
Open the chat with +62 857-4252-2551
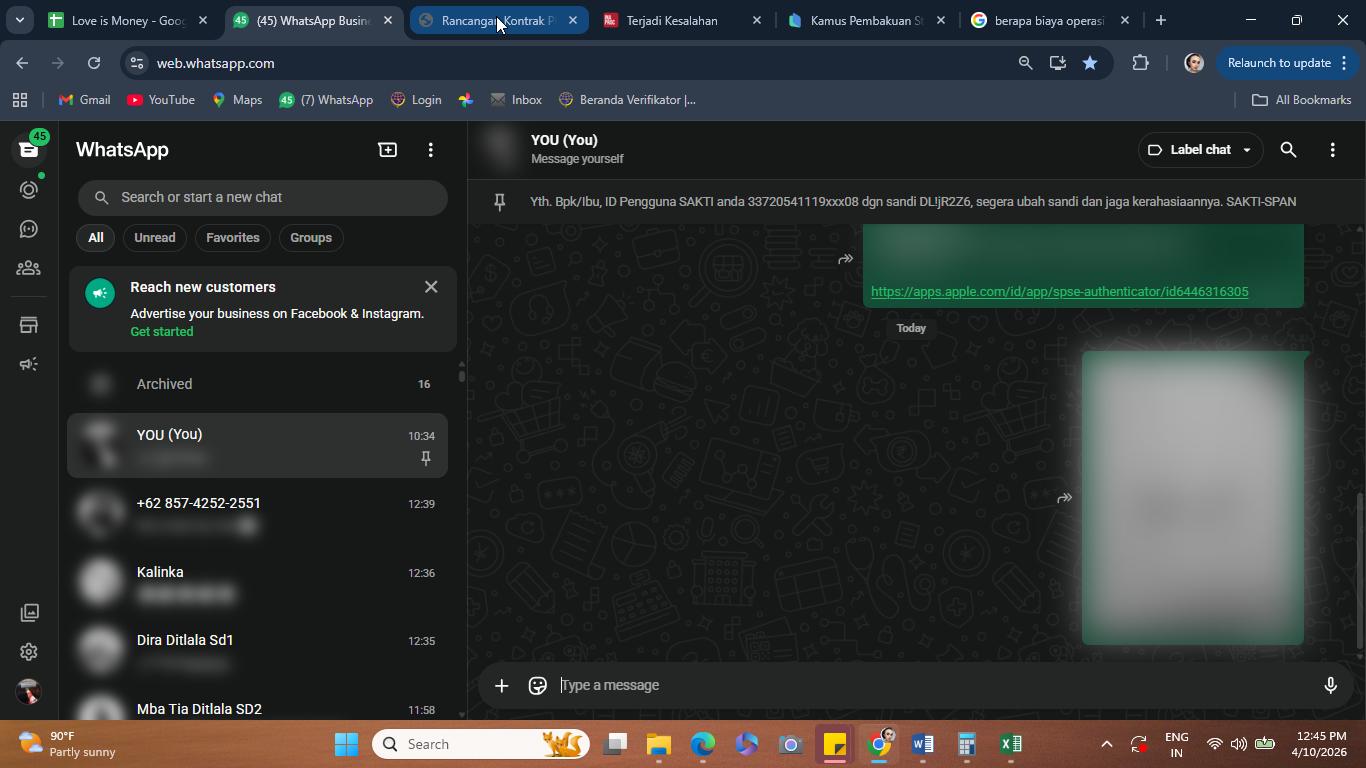pyautogui.click(x=258, y=514)
